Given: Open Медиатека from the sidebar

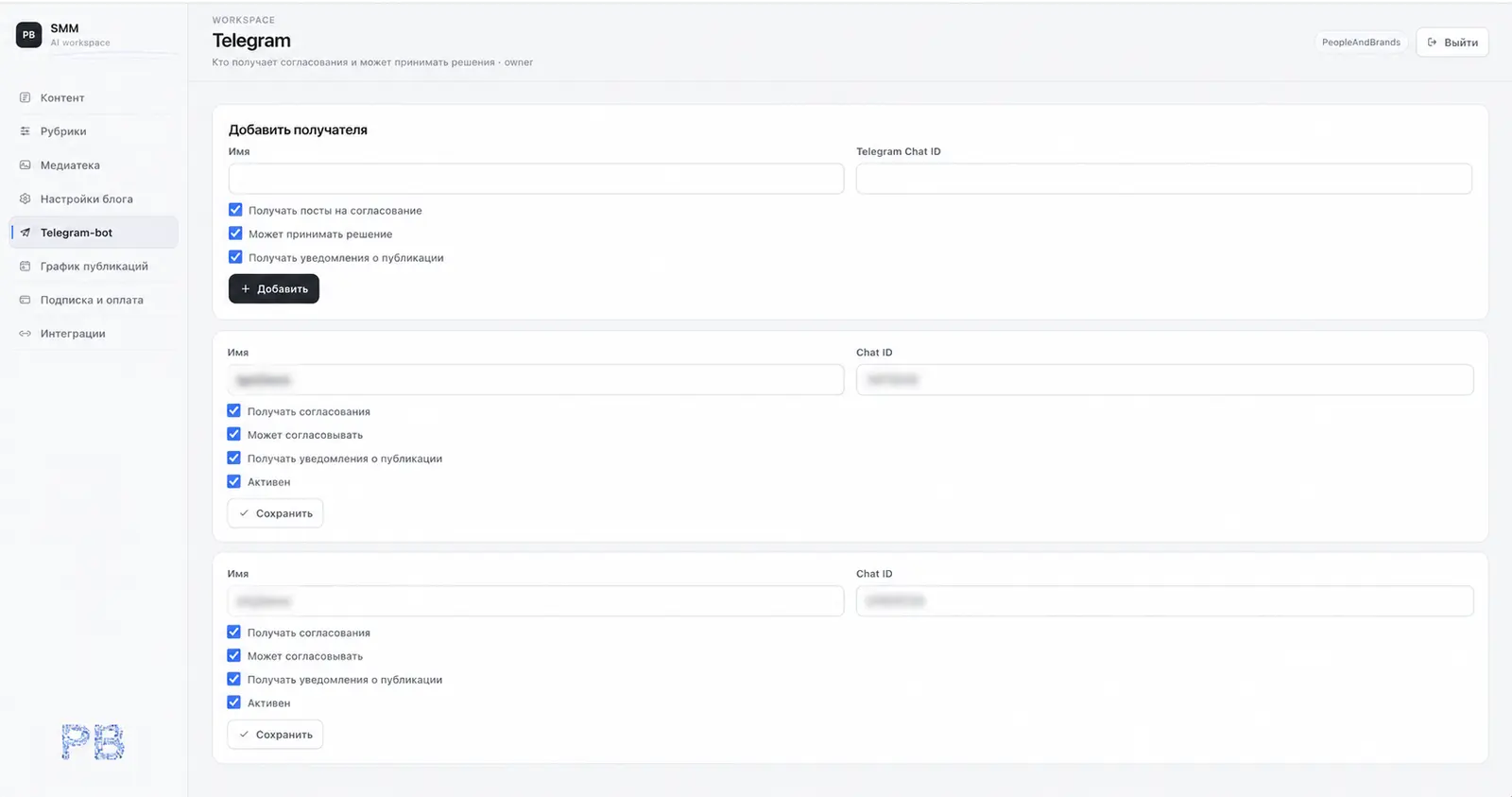Looking at the screenshot, I should point(94,165).
